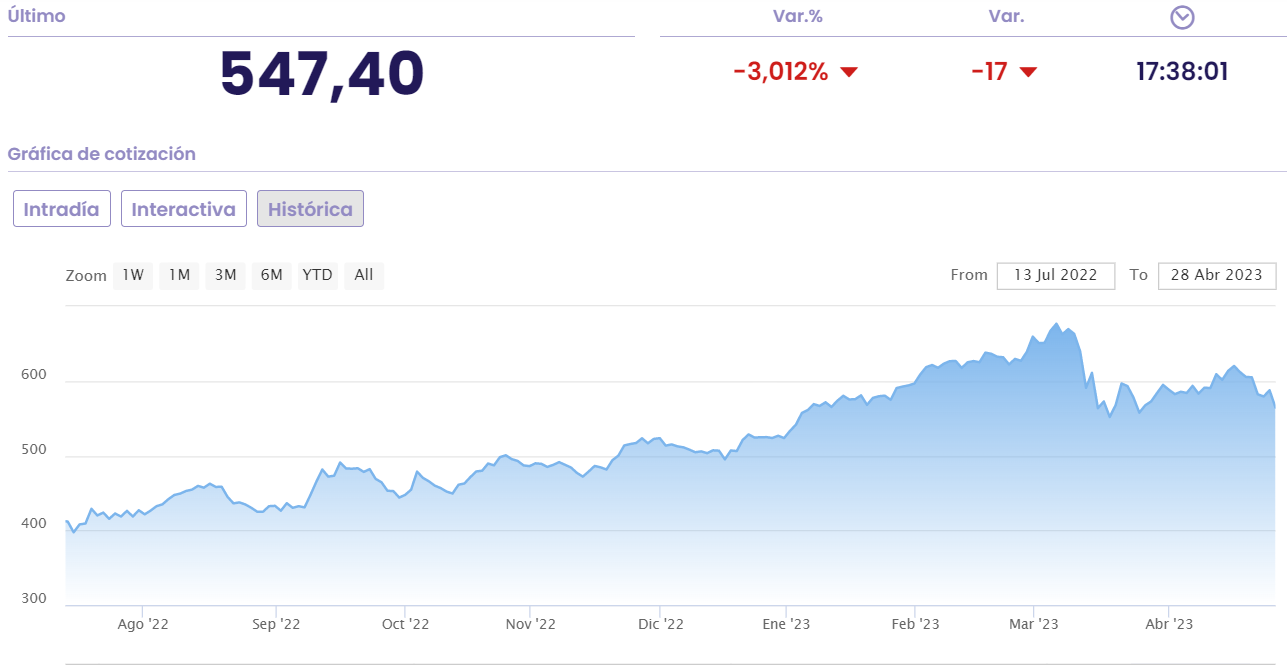Click the last price value 547,40
Screen dimensions: 1287x665
(322, 74)
